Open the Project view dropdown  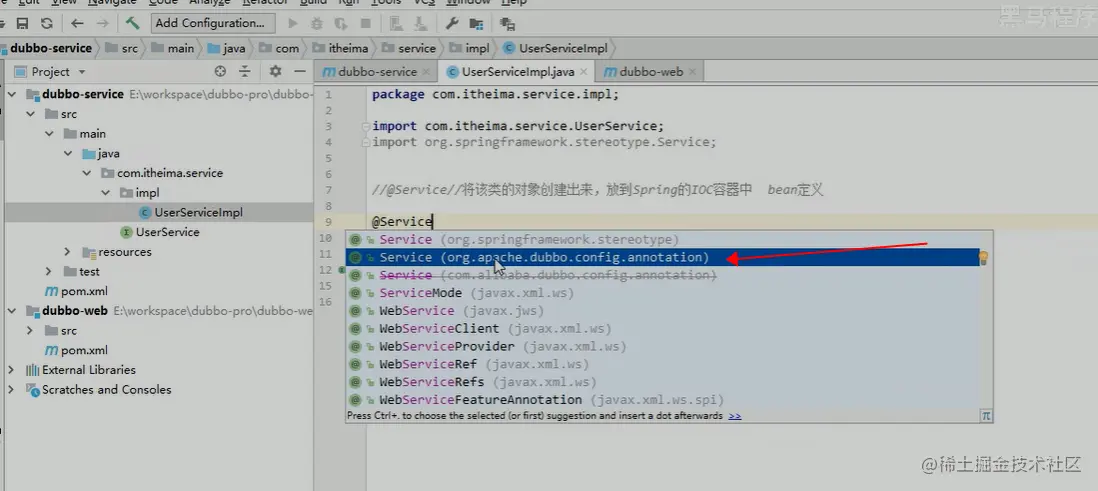(81, 72)
